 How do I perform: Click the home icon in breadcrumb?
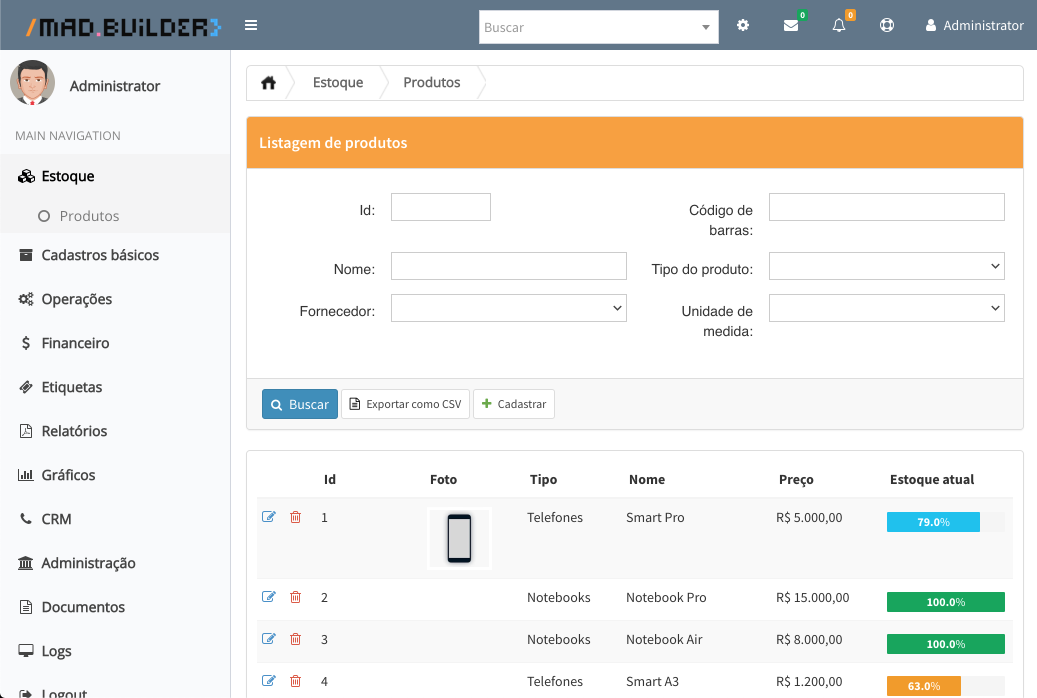269,83
